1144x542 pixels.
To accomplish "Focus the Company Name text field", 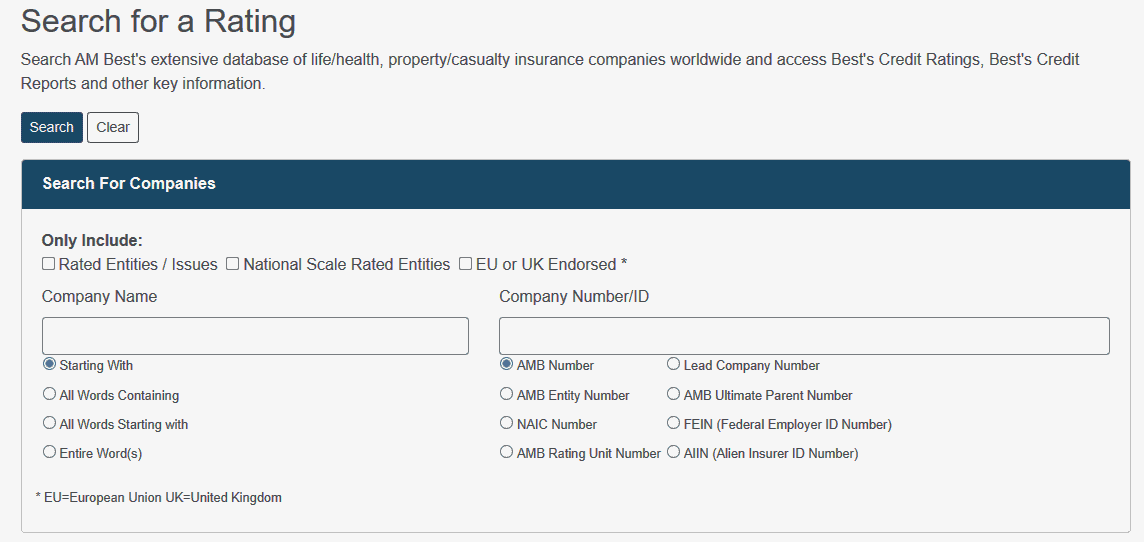I will (255, 336).
